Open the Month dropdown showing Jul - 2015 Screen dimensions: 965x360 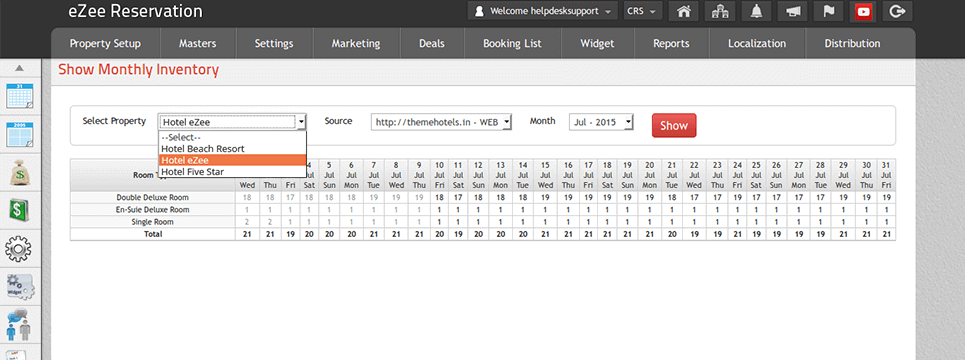pyautogui.click(x=601, y=122)
